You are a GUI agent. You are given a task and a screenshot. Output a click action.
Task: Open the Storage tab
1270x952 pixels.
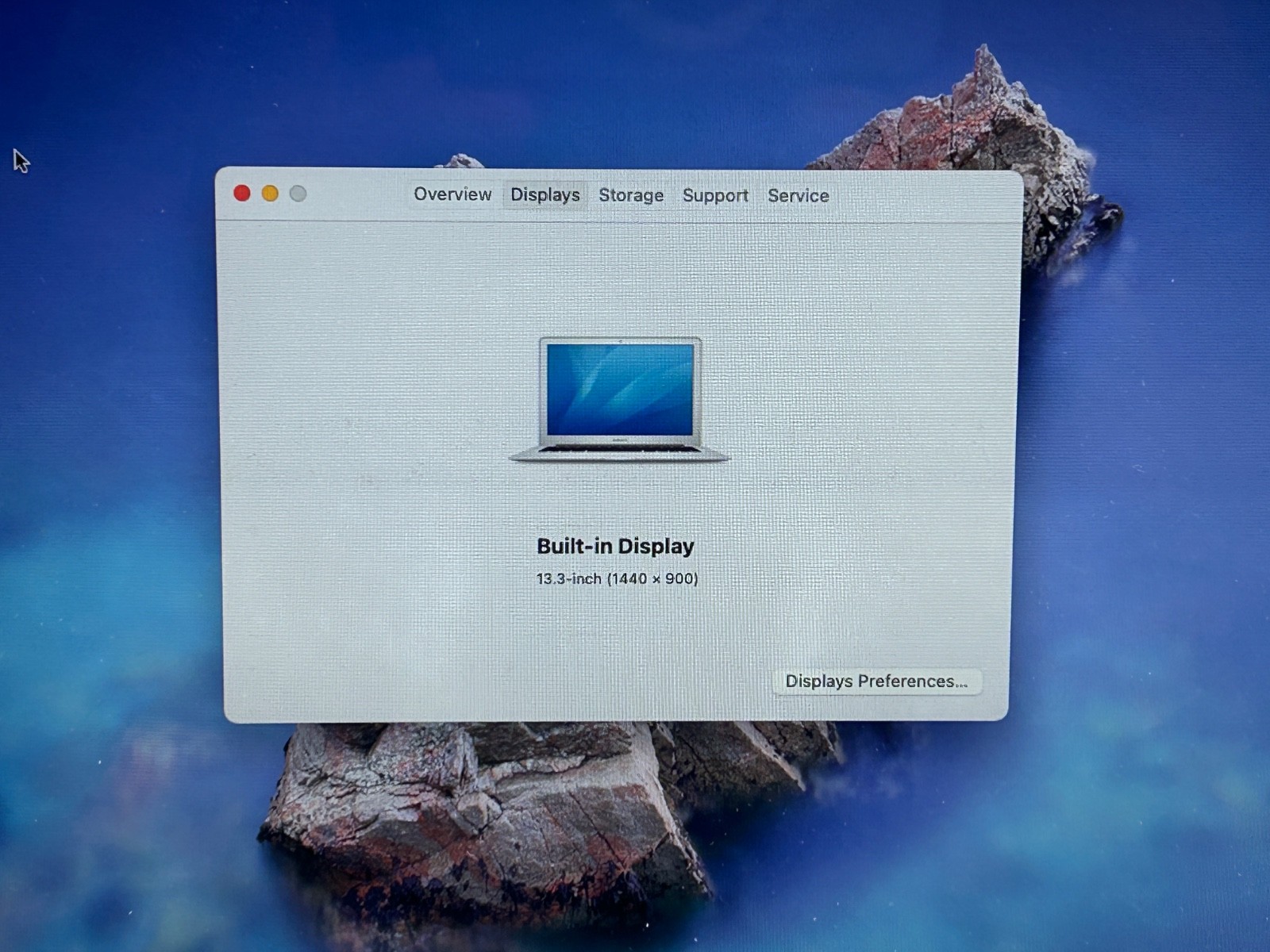pyautogui.click(x=631, y=195)
